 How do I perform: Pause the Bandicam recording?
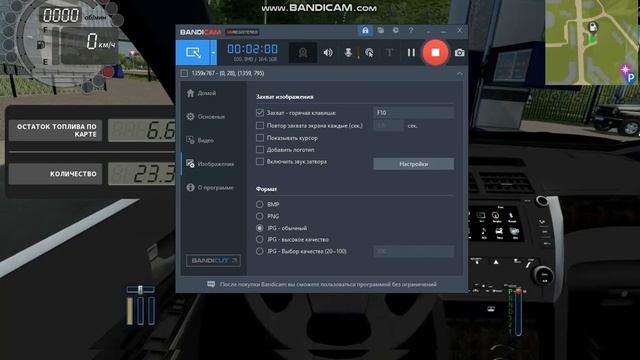(411, 53)
